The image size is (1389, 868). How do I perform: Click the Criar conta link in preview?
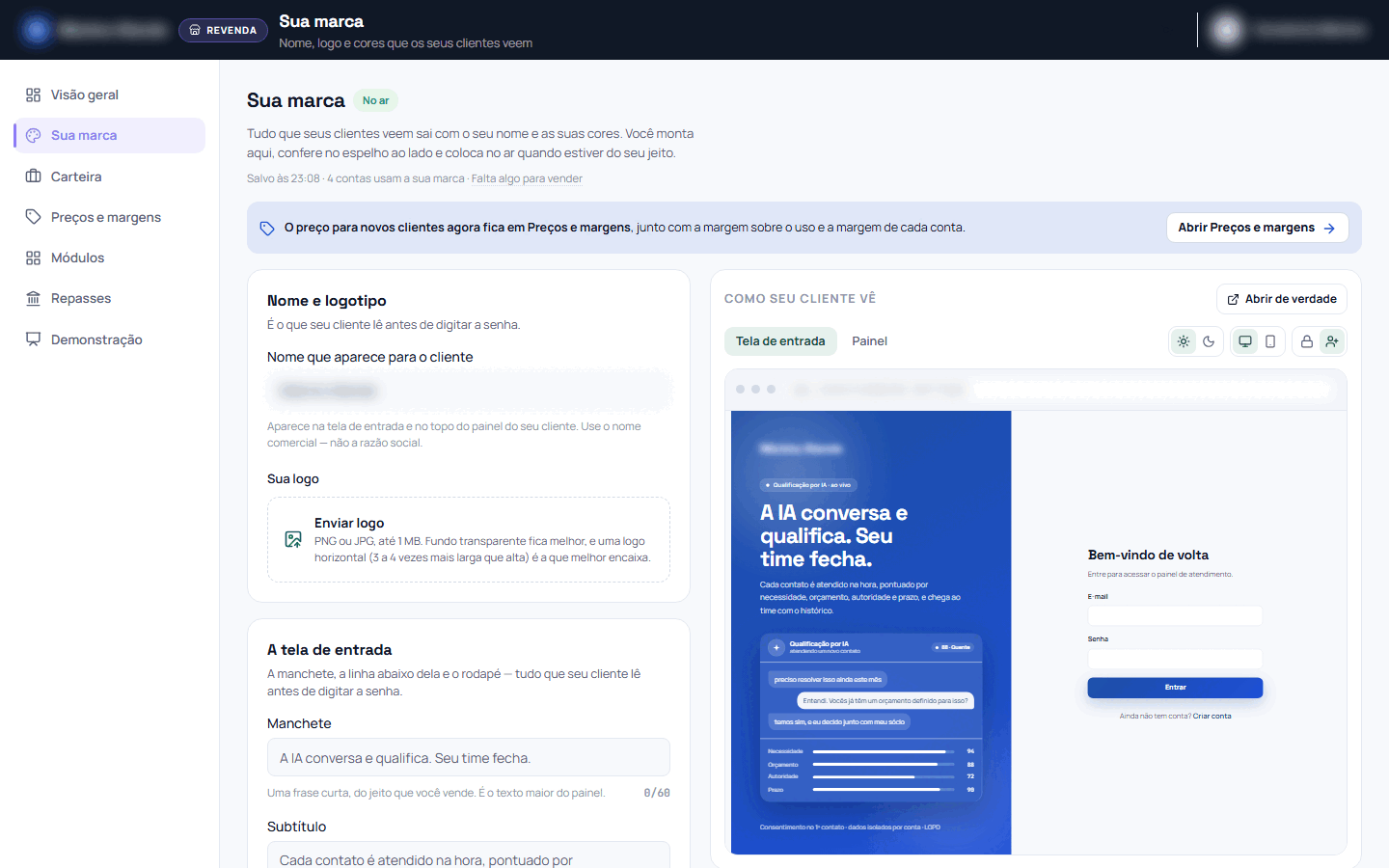pyautogui.click(x=1212, y=717)
